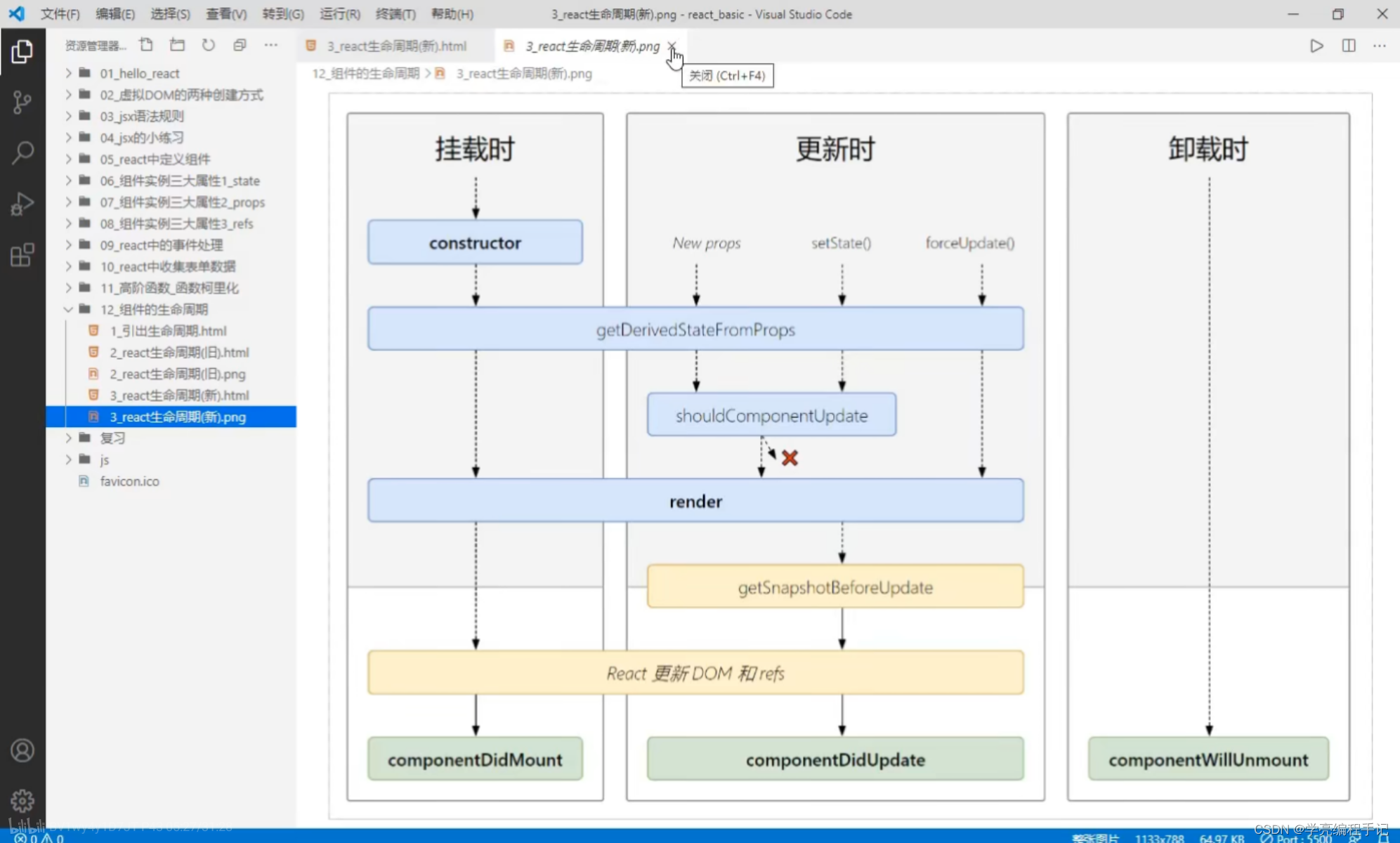Viewport: 1400px width, 843px height.
Task: Open the 编辑(E) menu
Action: 115,14
